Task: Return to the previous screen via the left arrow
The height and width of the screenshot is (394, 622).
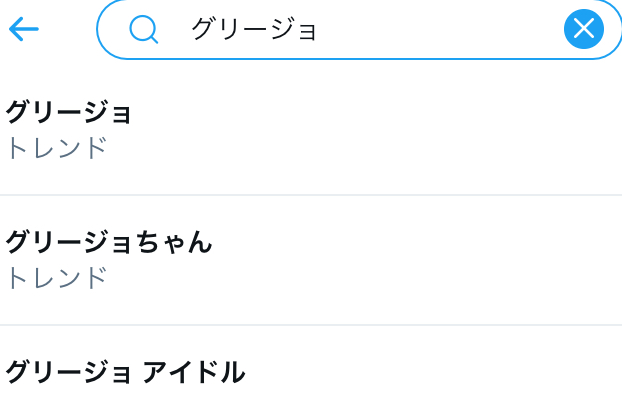Action: [x=24, y=29]
